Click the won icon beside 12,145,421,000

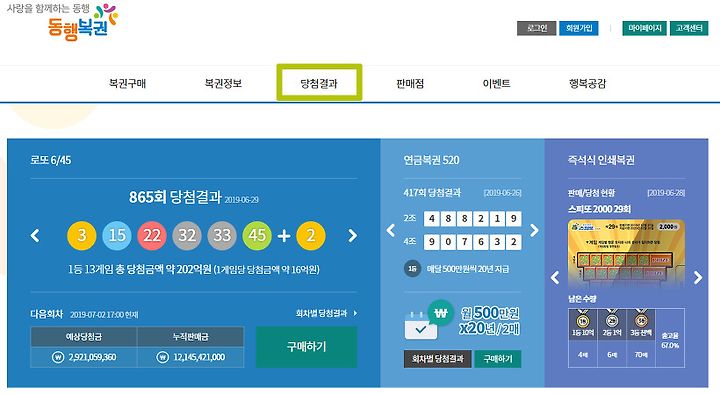tap(163, 357)
